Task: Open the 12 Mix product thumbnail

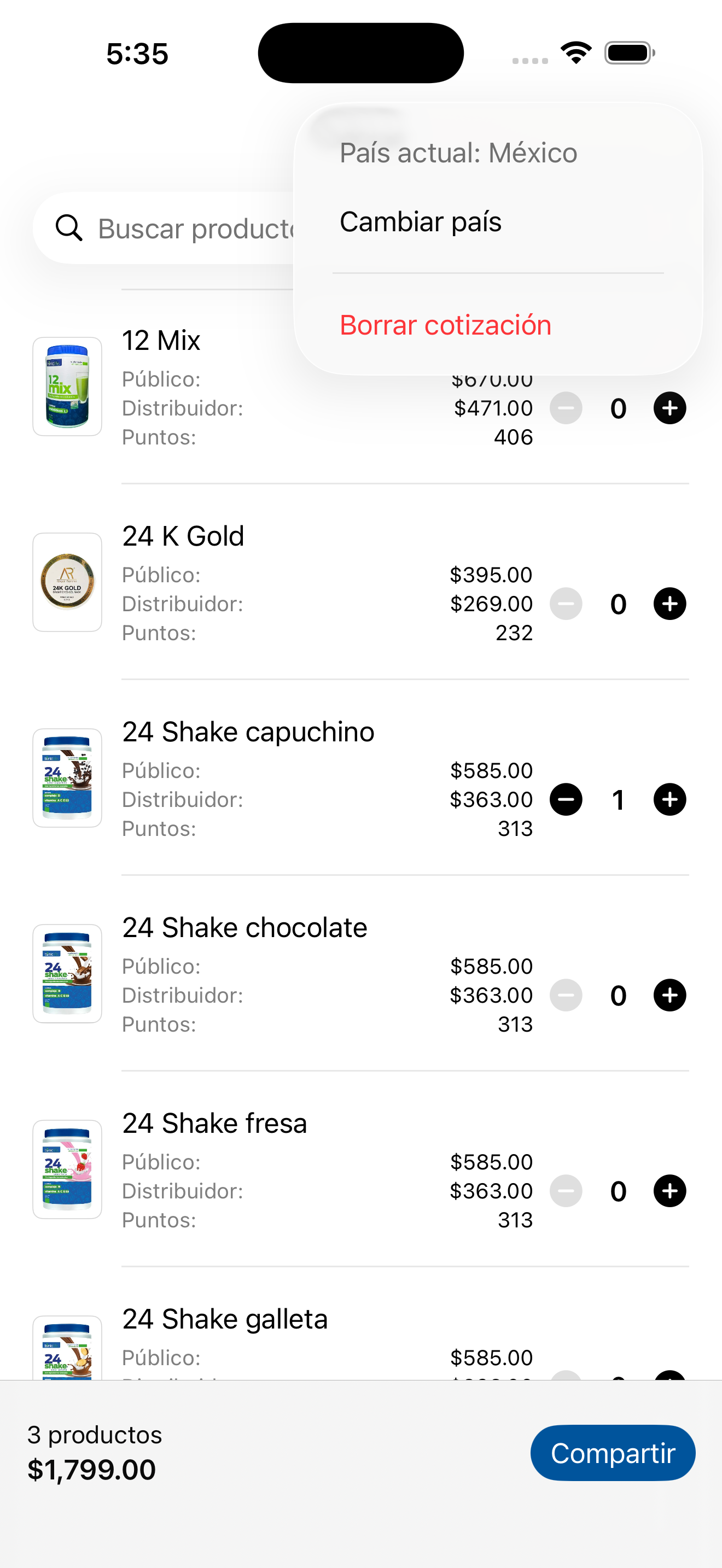Action: [x=67, y=387]
